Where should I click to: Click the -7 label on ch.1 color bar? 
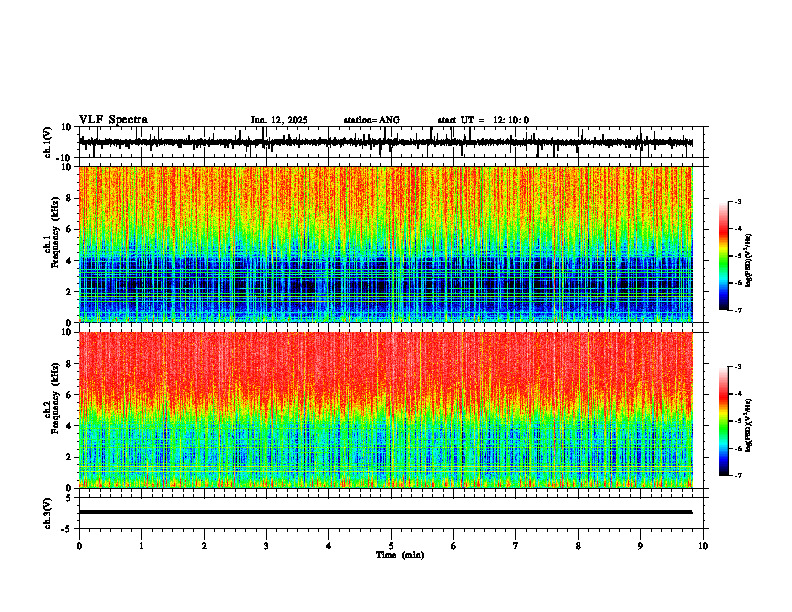point(738,310)
